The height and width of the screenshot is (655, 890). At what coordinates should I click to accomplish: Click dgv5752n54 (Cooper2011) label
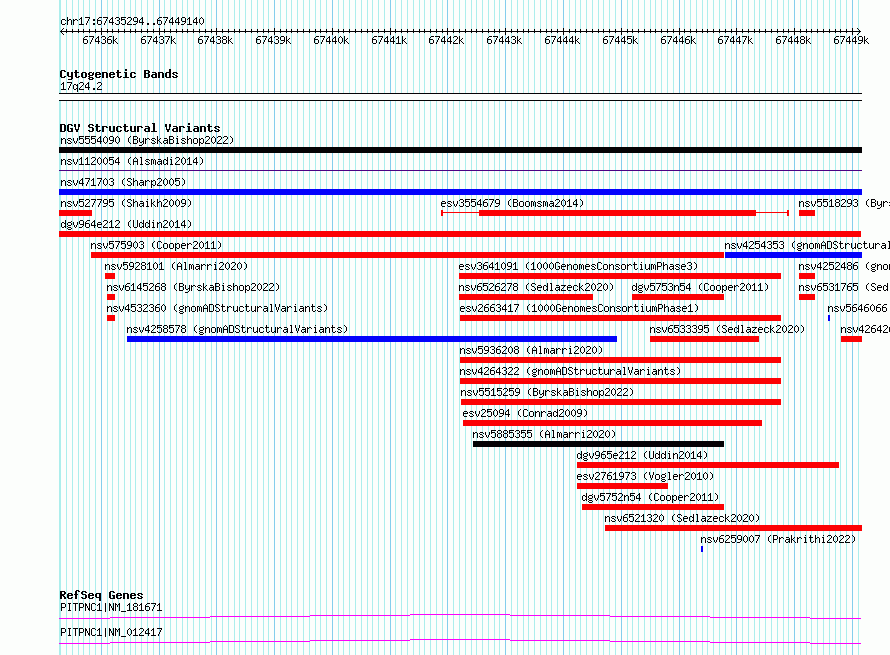point(650,497)
